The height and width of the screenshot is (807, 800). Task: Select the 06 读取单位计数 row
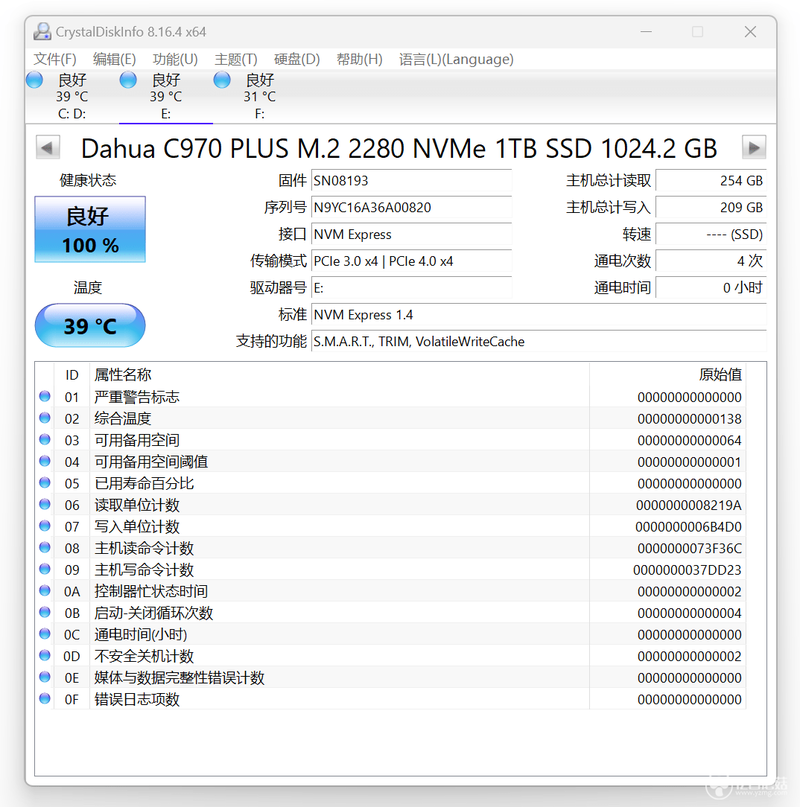coord(391,505)
